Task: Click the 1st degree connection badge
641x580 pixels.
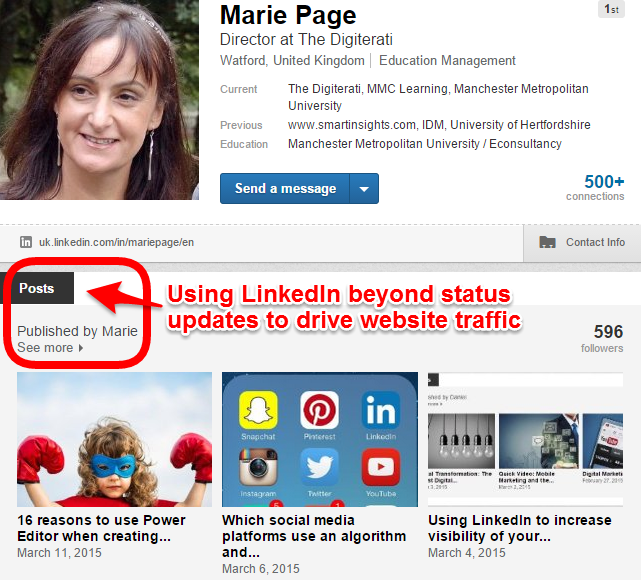Action: pos(612,9)
